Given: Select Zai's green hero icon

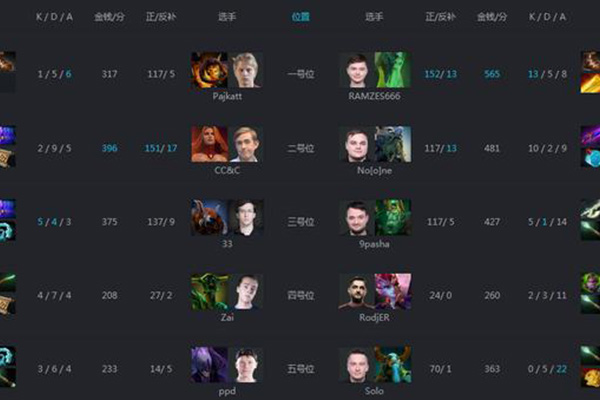Looking at the screenshot, I should (x=210, y=292).
